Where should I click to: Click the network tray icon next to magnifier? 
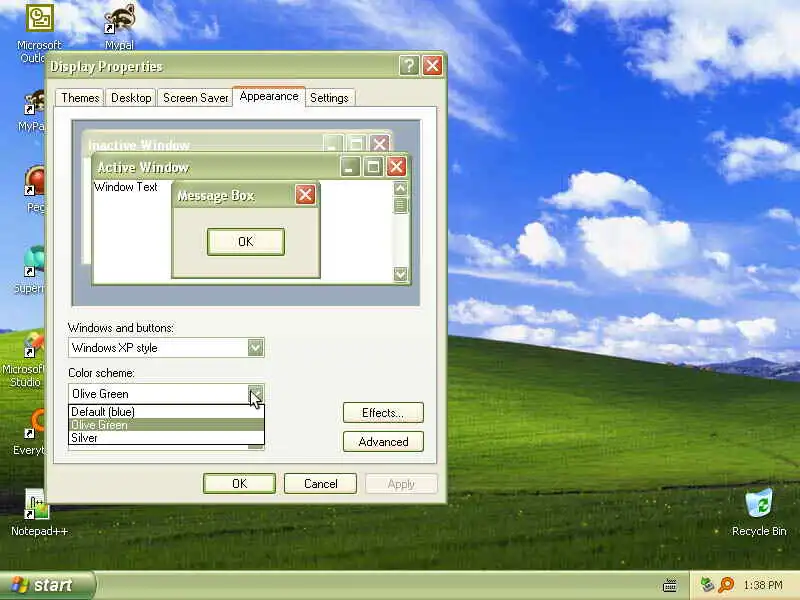pyautogui.click(x=707, y=585)
